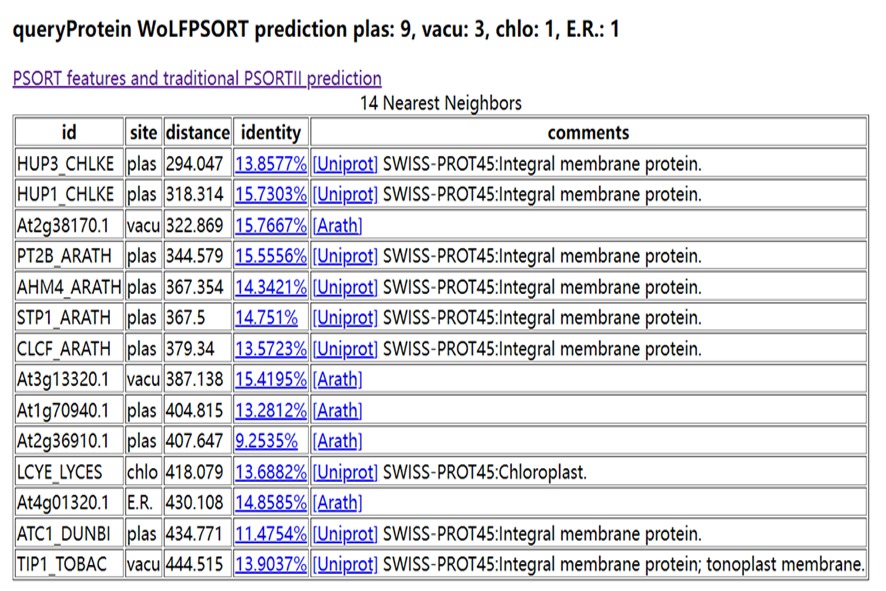Open PSORT features and traditional PSORTII prediction link

click(x=197, y=78)
